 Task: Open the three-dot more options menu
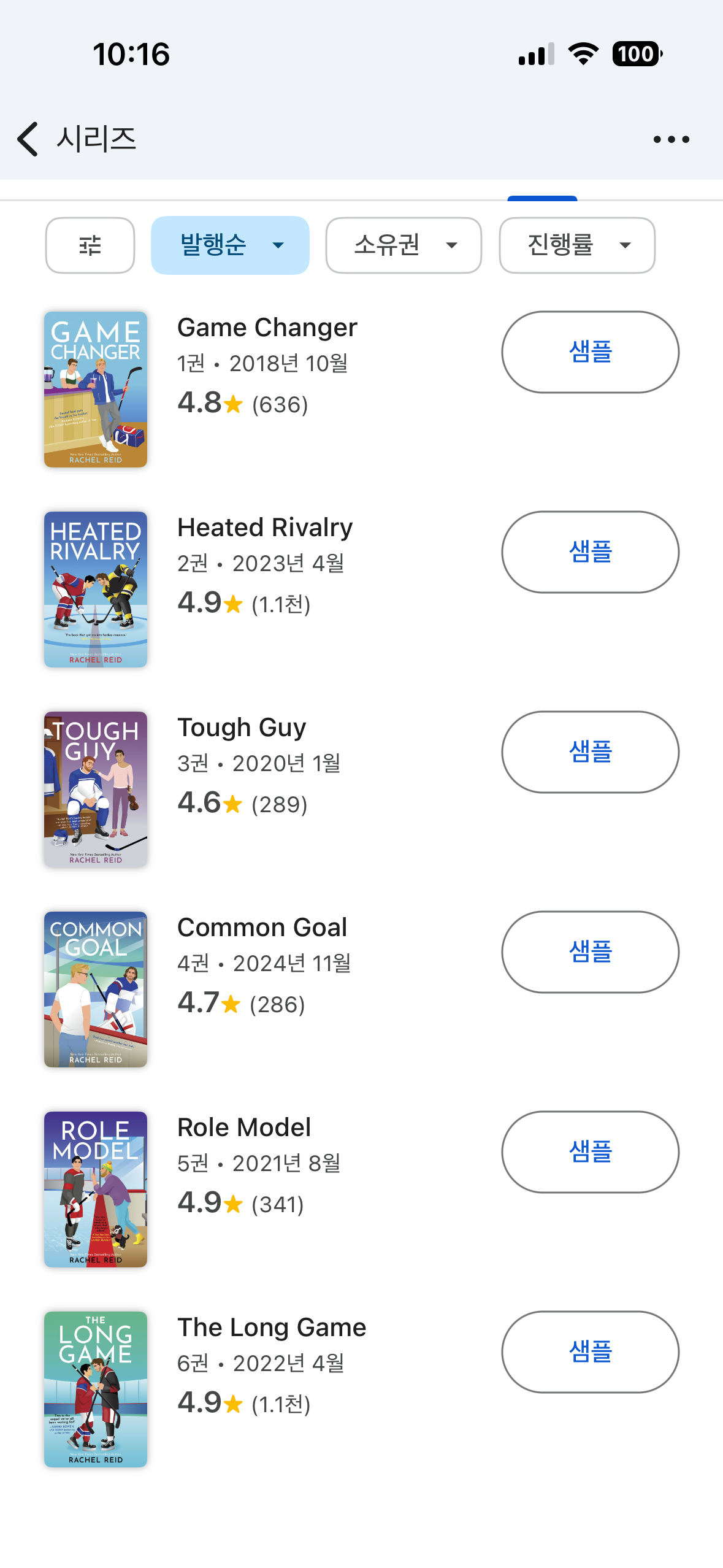point(671,139)
